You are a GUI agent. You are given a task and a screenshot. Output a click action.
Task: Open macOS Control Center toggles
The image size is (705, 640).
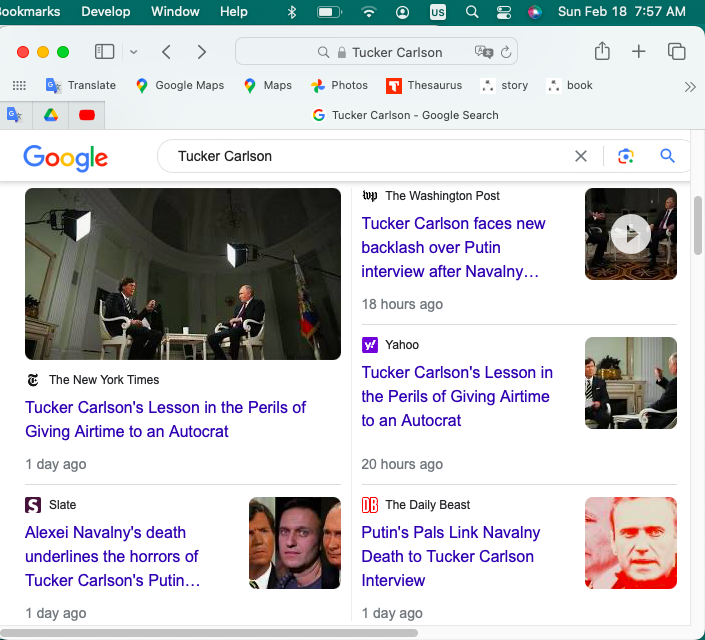(503, 12)
